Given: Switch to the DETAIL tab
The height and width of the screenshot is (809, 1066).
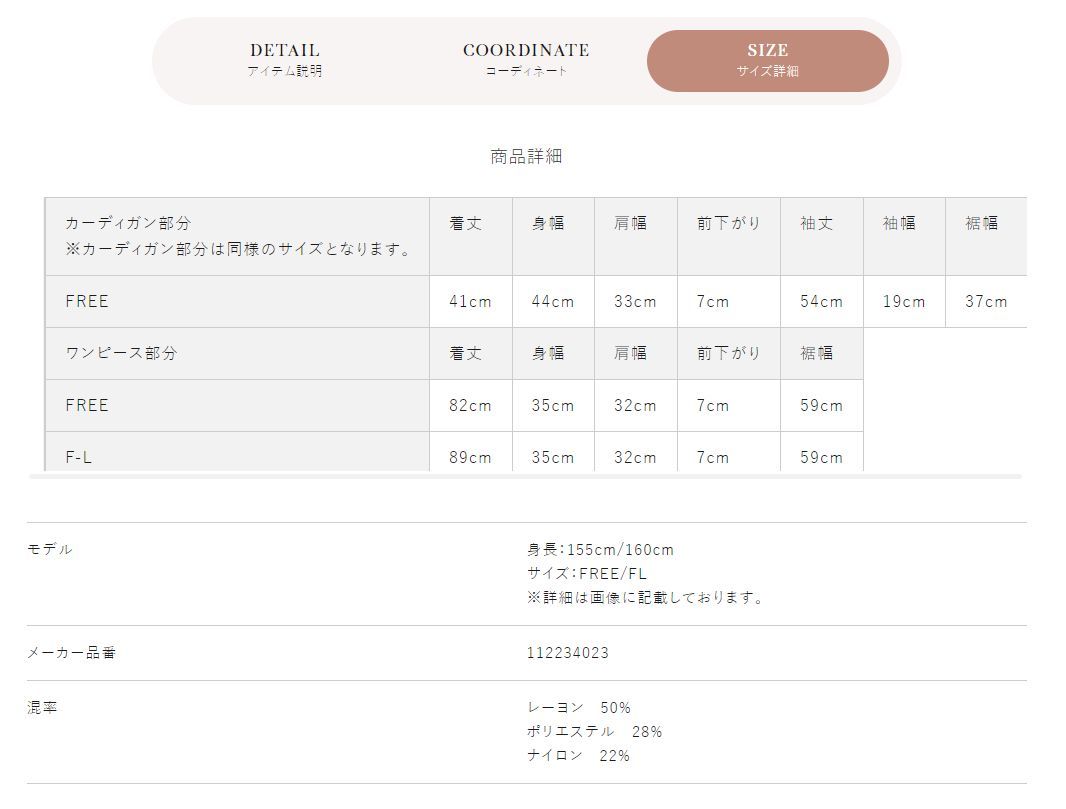Looking at the screenshot, I should (285, 60).
